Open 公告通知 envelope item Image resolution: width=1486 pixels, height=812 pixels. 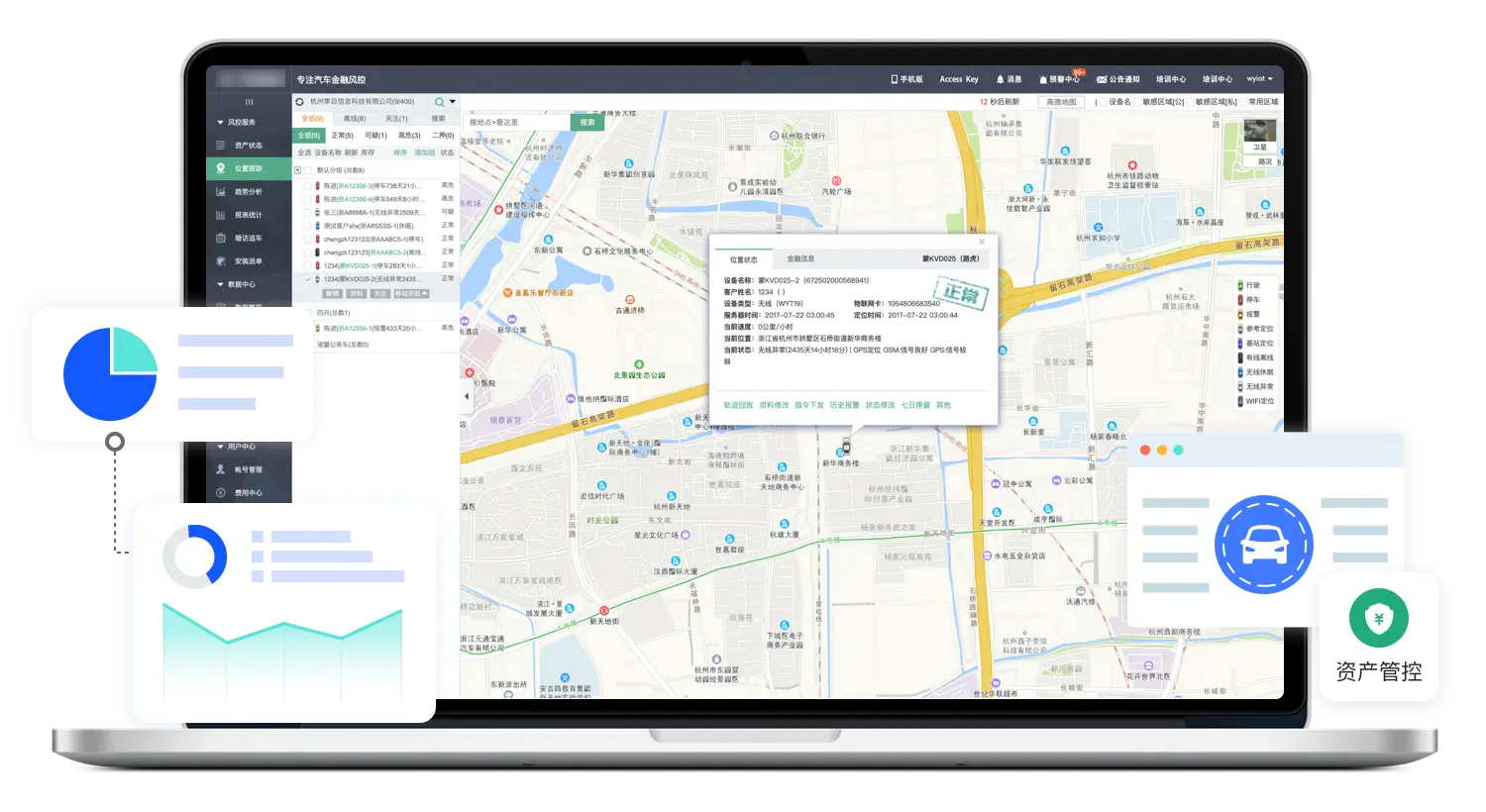pos(1117,79)
